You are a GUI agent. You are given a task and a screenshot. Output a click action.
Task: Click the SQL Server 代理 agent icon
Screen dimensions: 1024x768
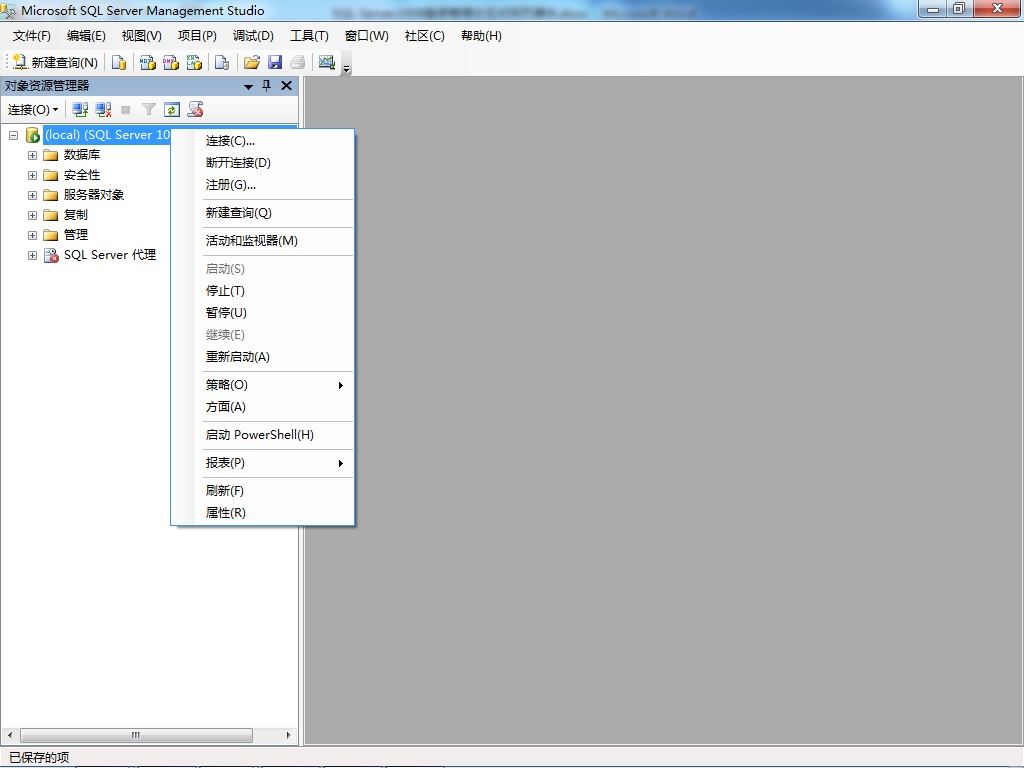point(51,255)
